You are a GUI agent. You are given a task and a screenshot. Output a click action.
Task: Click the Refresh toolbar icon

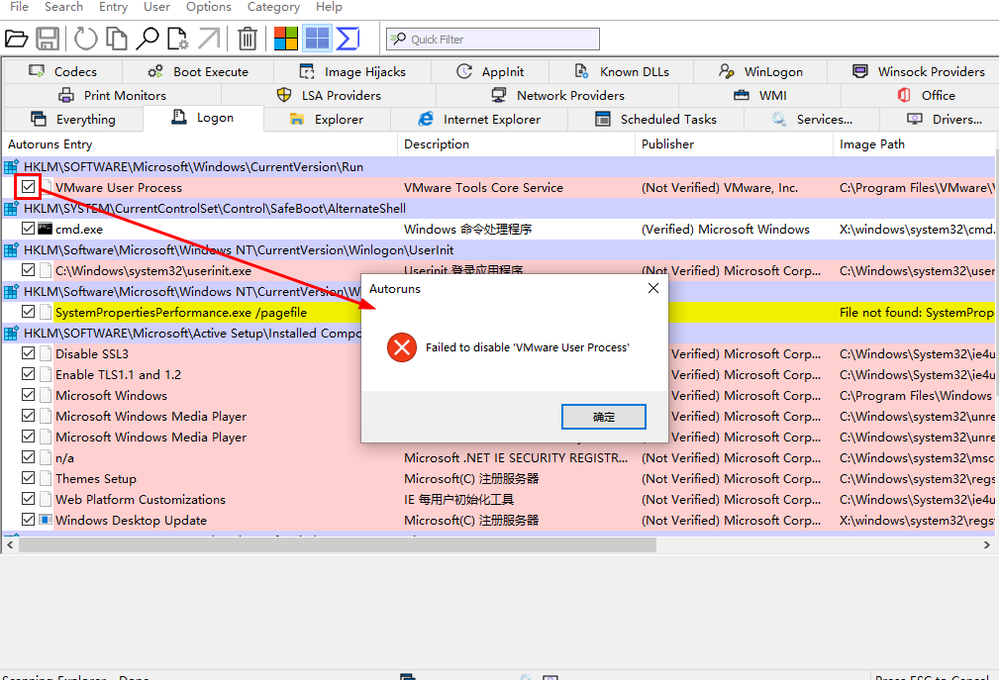[85, 39]
